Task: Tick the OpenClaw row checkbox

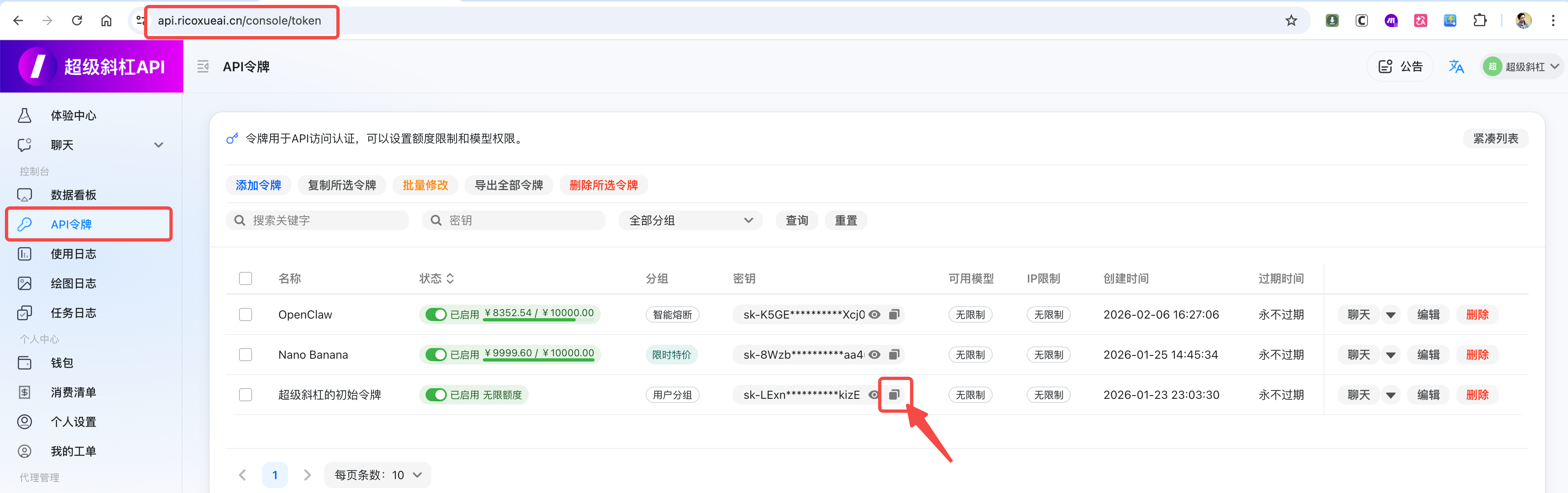Action: (x=245, y=314)
